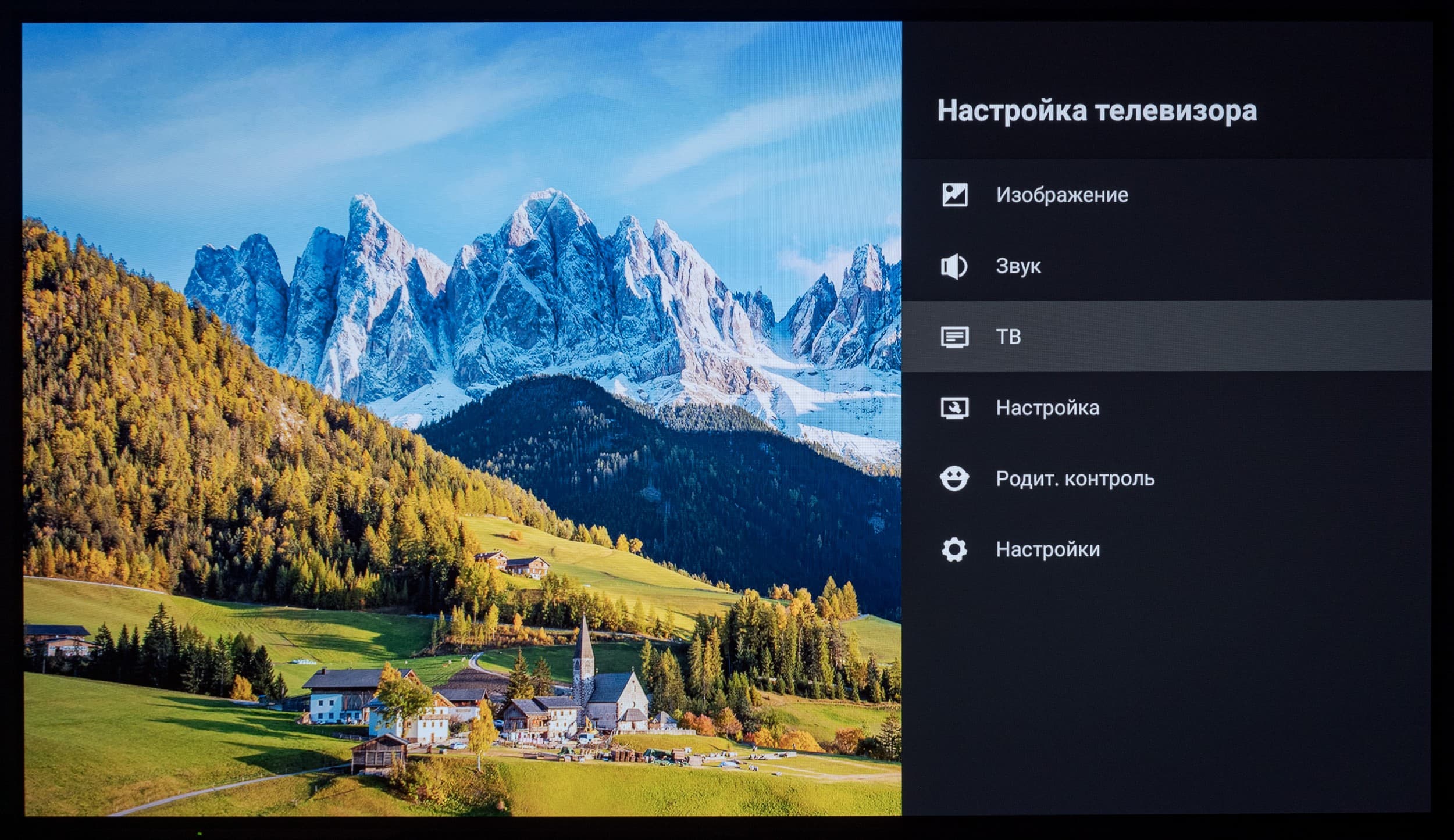The width and height of the screenshot is (1454, 840).
Task: Click the TV channel list icon
Action: (954, 337)
